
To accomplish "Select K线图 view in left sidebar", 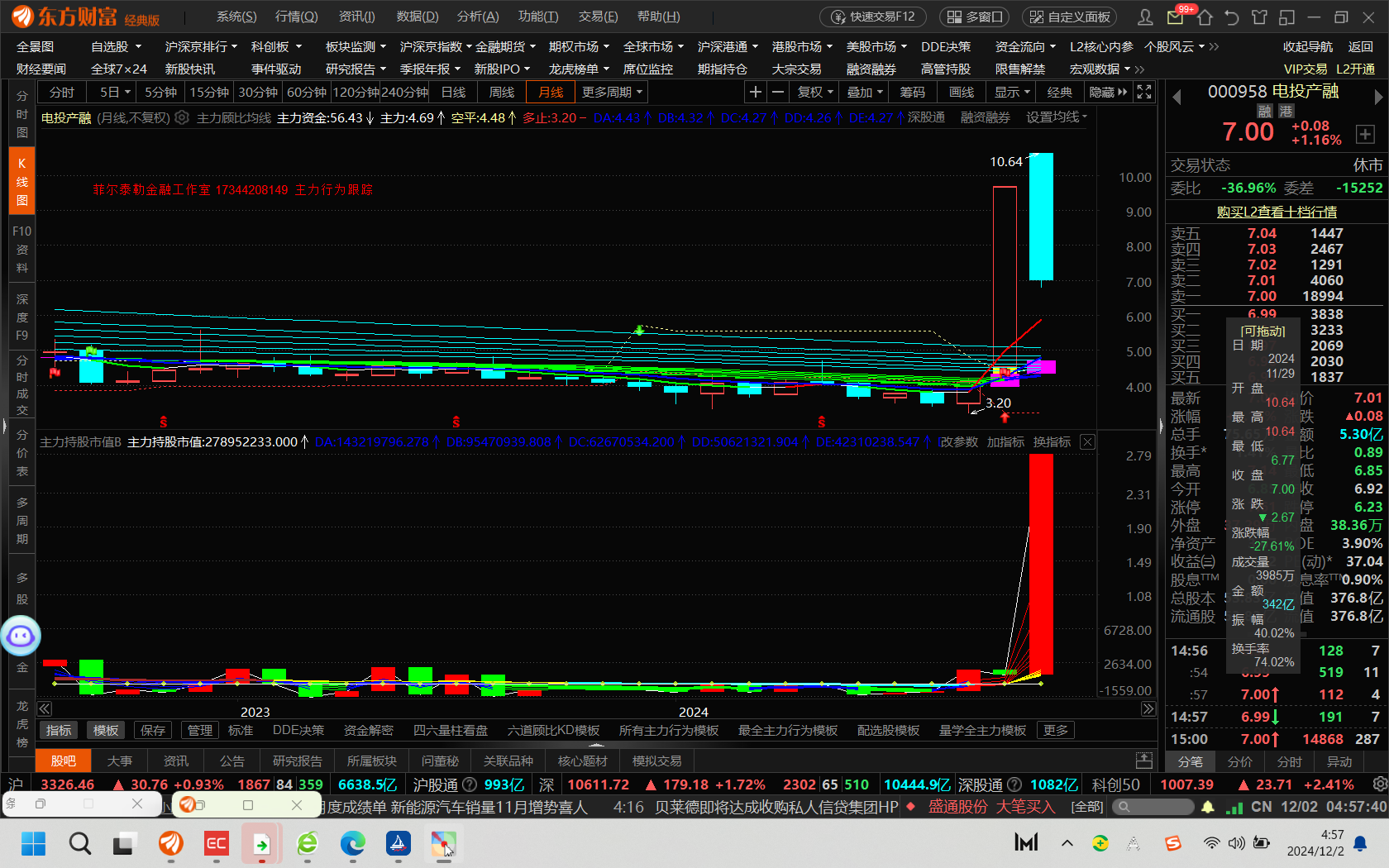I will [x=21, y=182].
